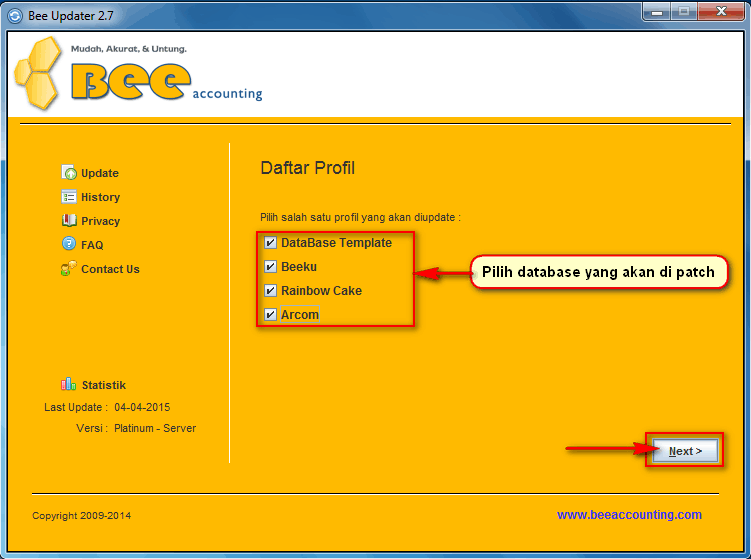This screenshot has height=559, width=751.
Task: Select the History menu text label
Action: pos(100,198)
